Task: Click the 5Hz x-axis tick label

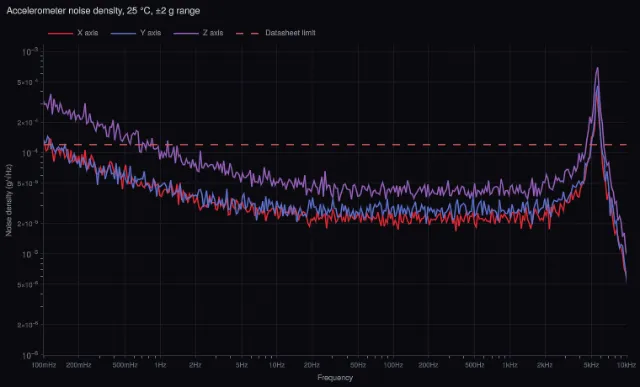Action: pos(242,365)
